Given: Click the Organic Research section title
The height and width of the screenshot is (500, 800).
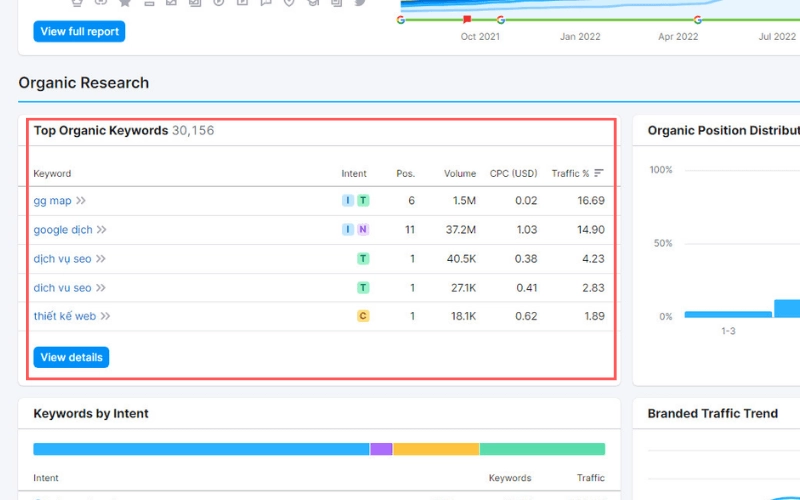Looking at the screenshot, I should point(84,83).
